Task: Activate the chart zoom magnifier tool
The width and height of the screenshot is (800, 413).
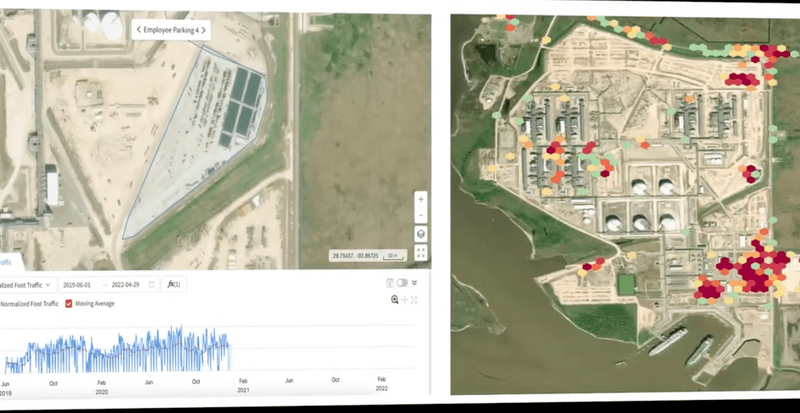Action: (394, 300)
